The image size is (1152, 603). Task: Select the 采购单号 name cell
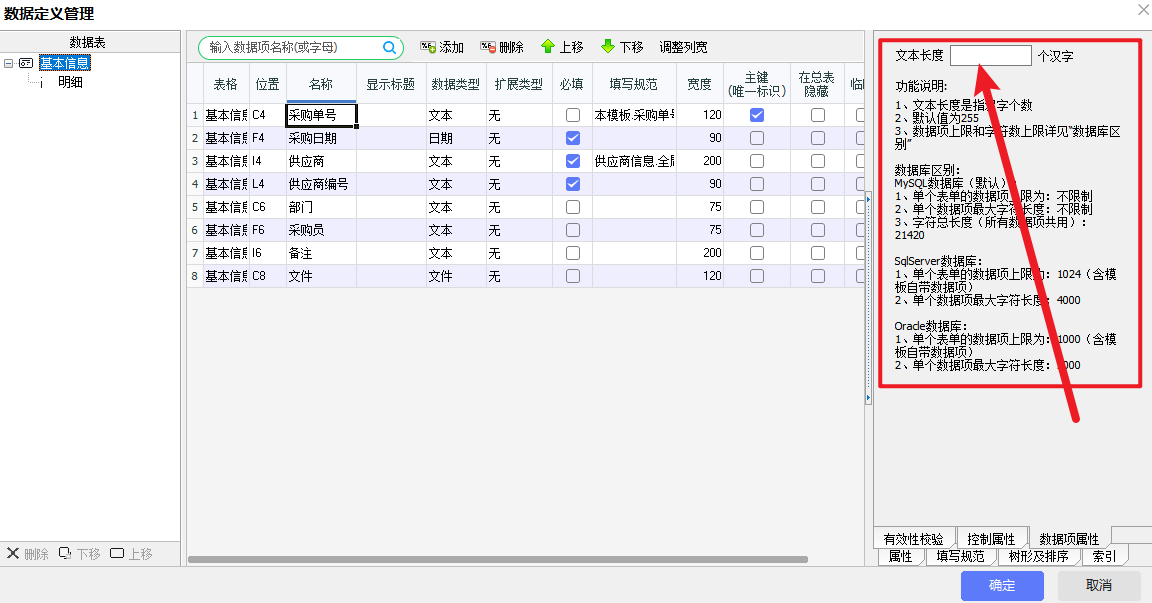pyautogui.click(x=321, y=115)
